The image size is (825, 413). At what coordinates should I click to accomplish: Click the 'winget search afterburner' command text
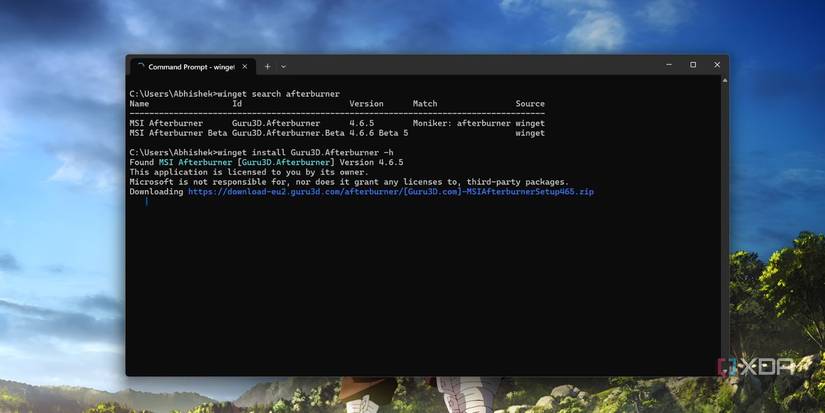click(x=278, y=94)
